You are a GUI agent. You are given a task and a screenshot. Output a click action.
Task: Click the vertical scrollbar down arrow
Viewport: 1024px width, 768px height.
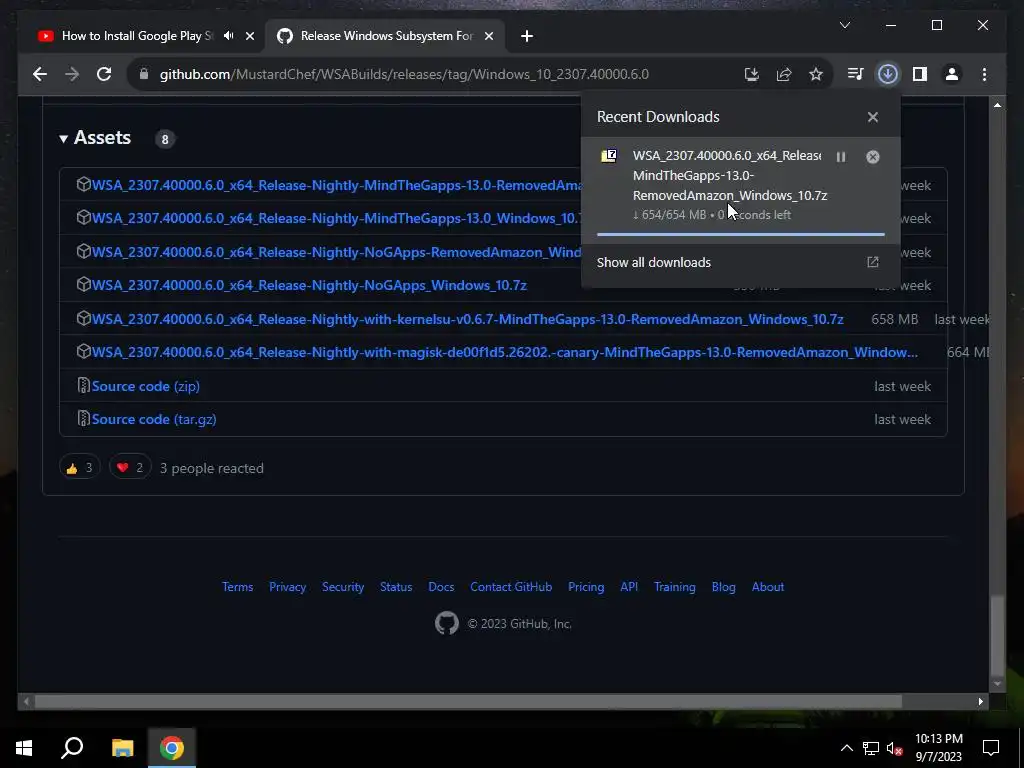(997, 684)
